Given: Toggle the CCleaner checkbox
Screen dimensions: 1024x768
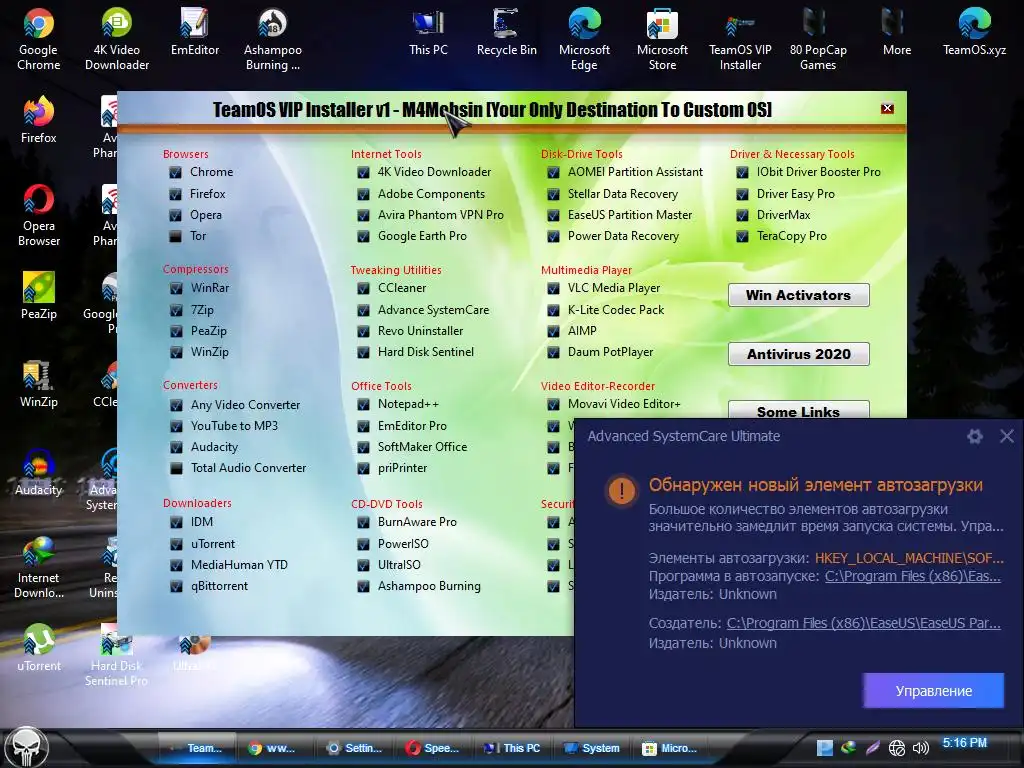Looking at the screenshot, I should 363,288.
